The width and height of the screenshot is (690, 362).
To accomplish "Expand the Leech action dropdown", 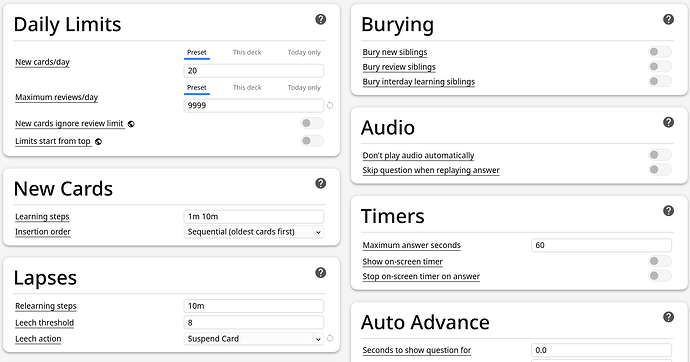I will click(253, 339).
